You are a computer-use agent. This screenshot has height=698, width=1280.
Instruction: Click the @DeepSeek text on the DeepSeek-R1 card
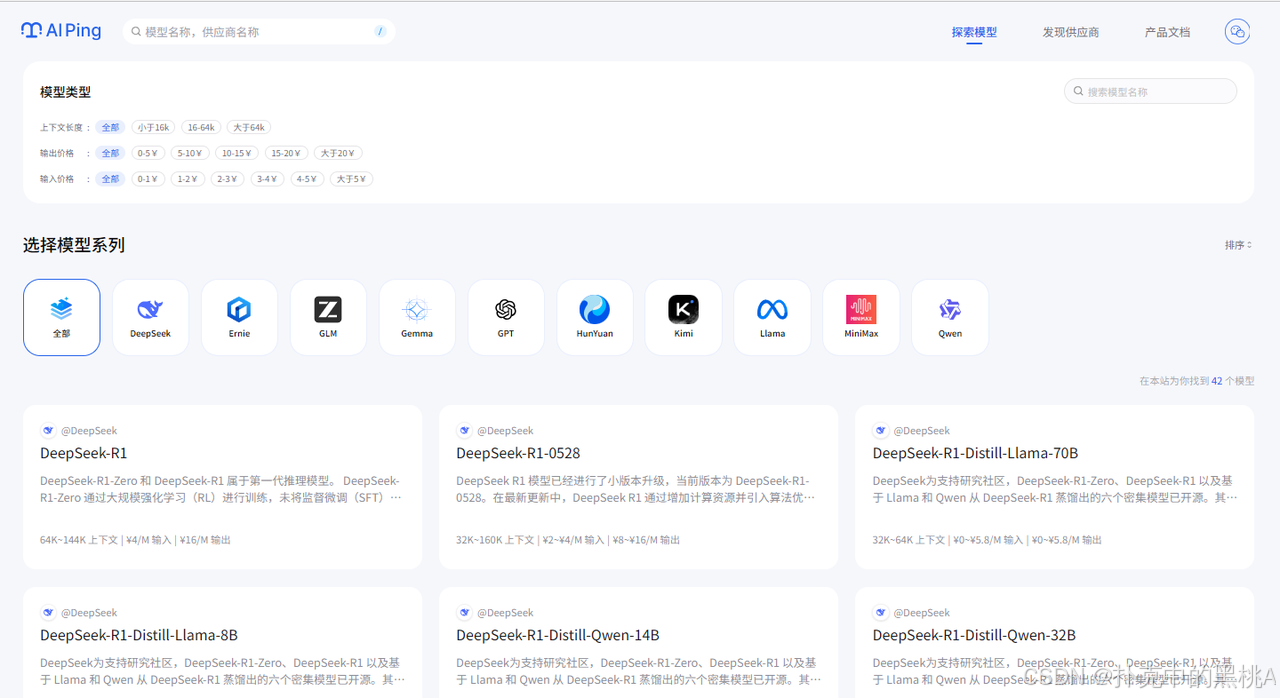point(89,431)
